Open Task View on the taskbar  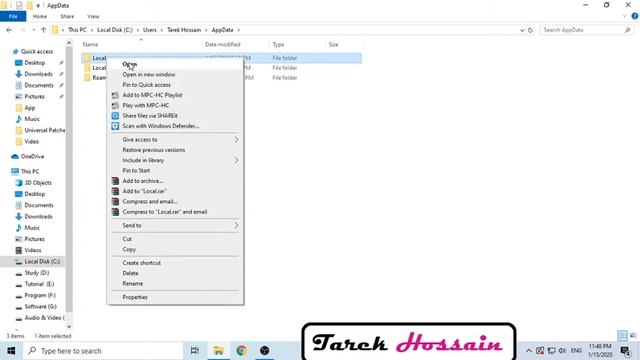tap(195, 351)
